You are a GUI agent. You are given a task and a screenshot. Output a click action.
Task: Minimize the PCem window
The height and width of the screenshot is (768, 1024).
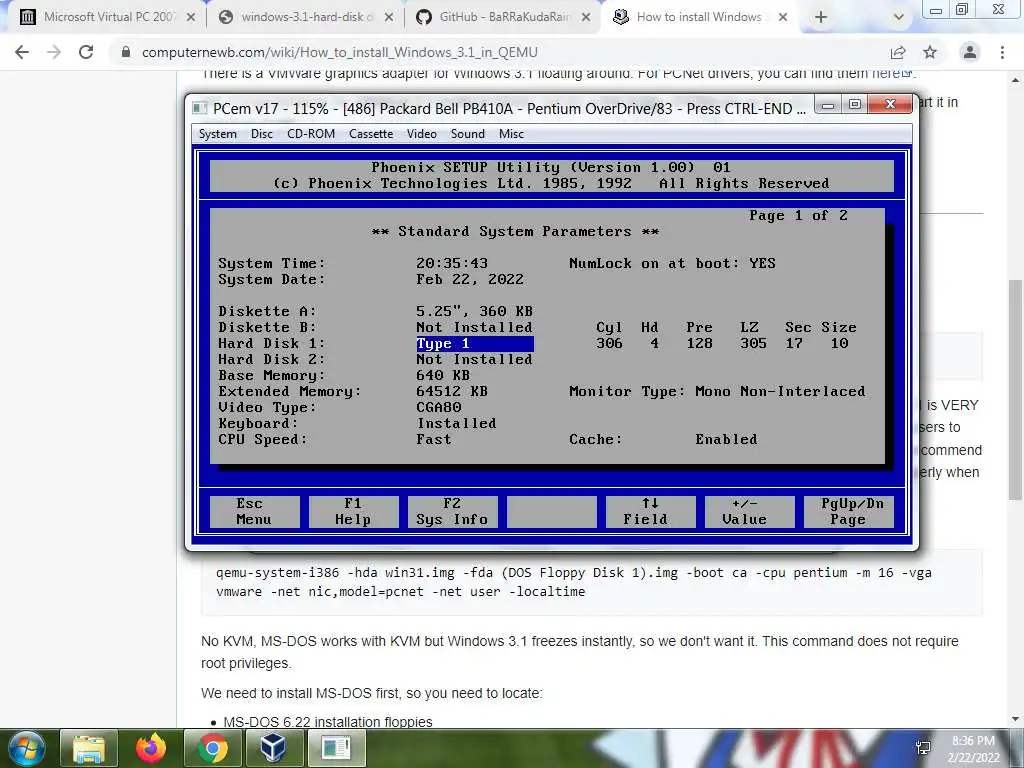828,104
